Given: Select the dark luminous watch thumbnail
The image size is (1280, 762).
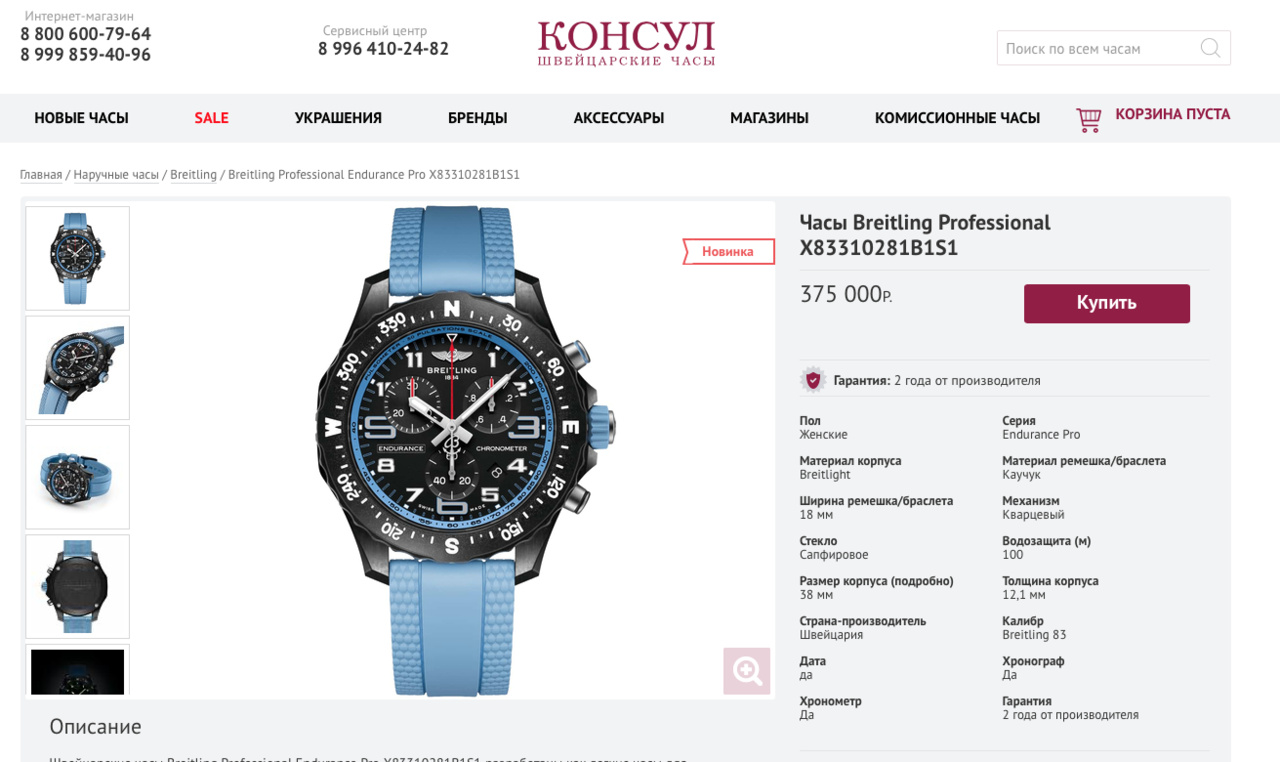Looking at the screenshot, I should point(77,671).
